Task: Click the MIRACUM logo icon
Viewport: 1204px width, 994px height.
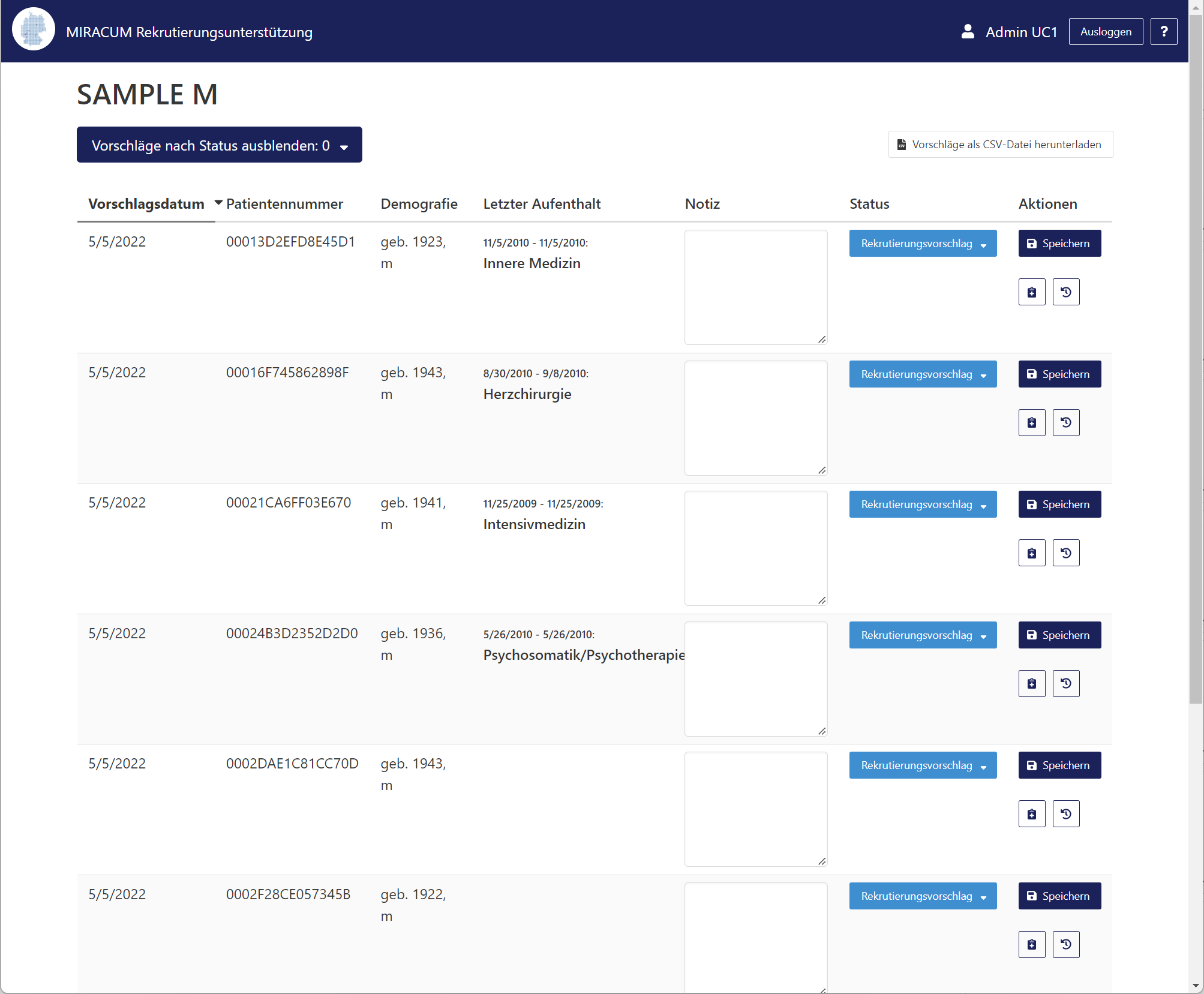Action: [34, 29]
